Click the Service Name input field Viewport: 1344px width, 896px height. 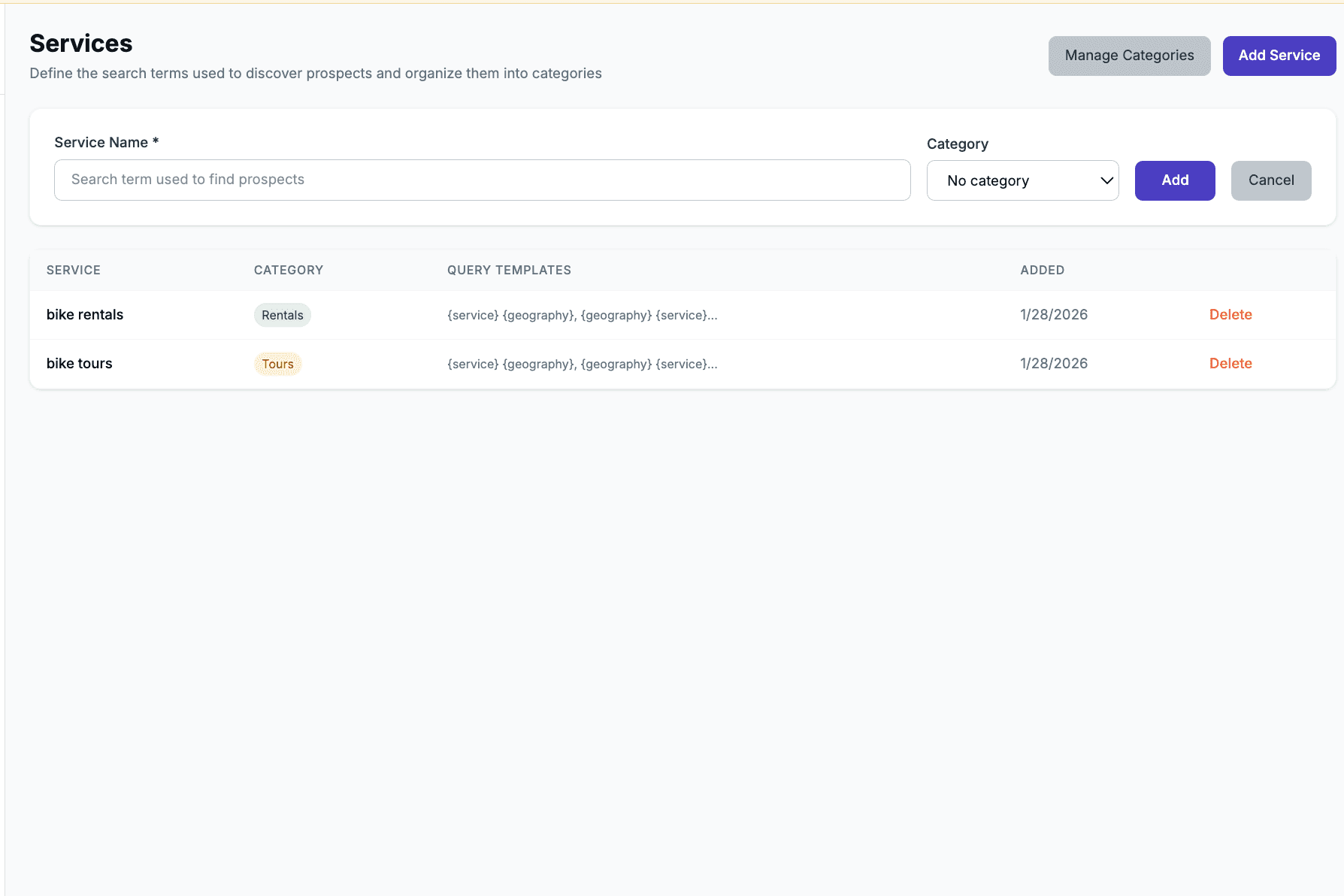pyautogui.click(x=482, y=180)
